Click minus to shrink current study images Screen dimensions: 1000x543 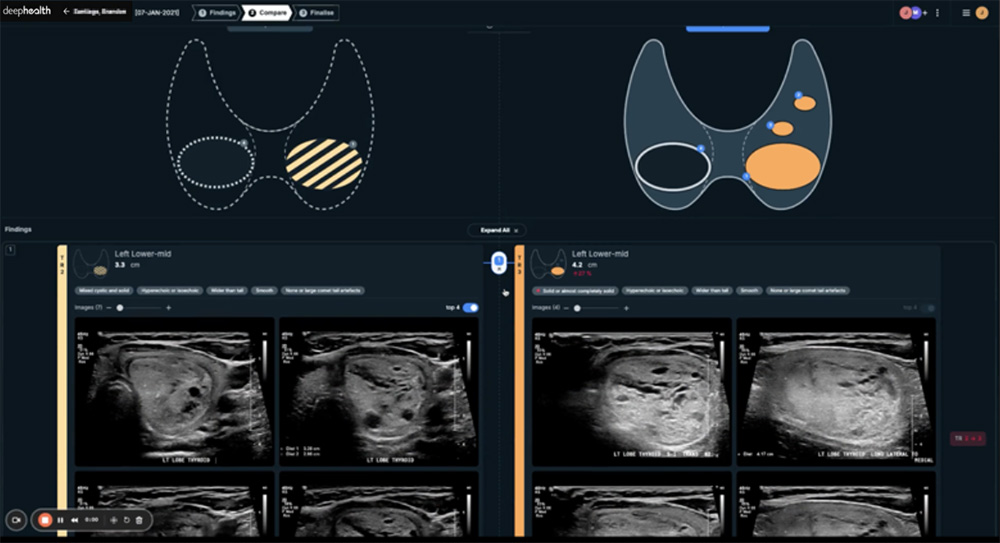[566, 308]
